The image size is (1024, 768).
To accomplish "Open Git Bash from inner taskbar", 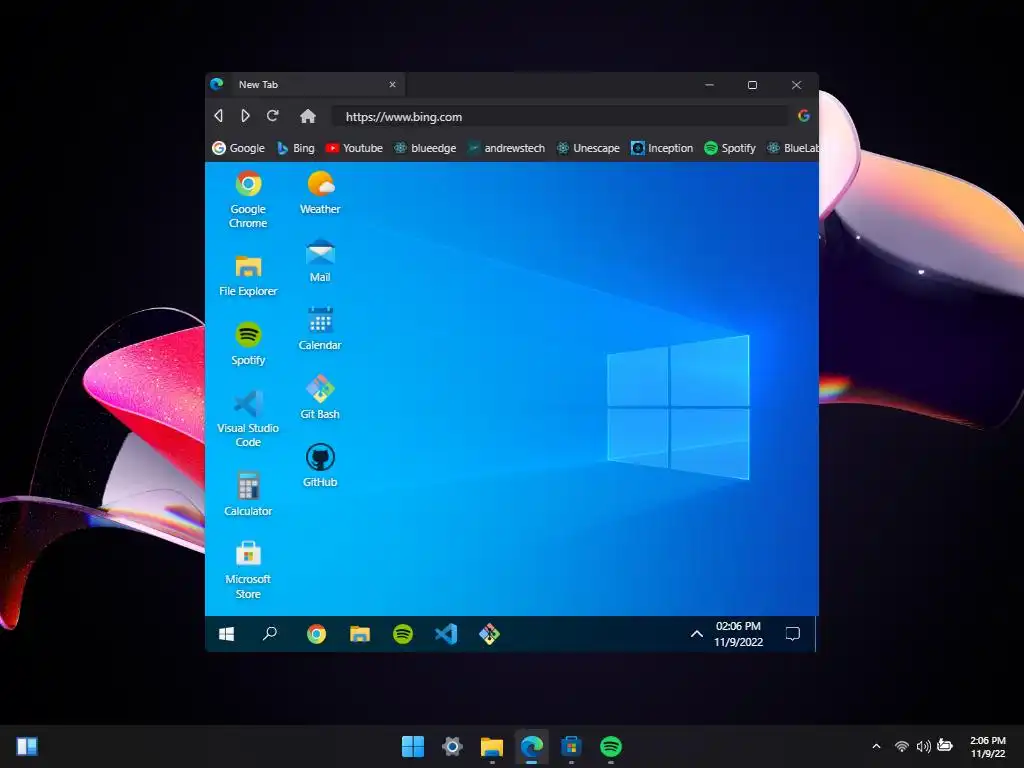I will [x=489, y=634].
